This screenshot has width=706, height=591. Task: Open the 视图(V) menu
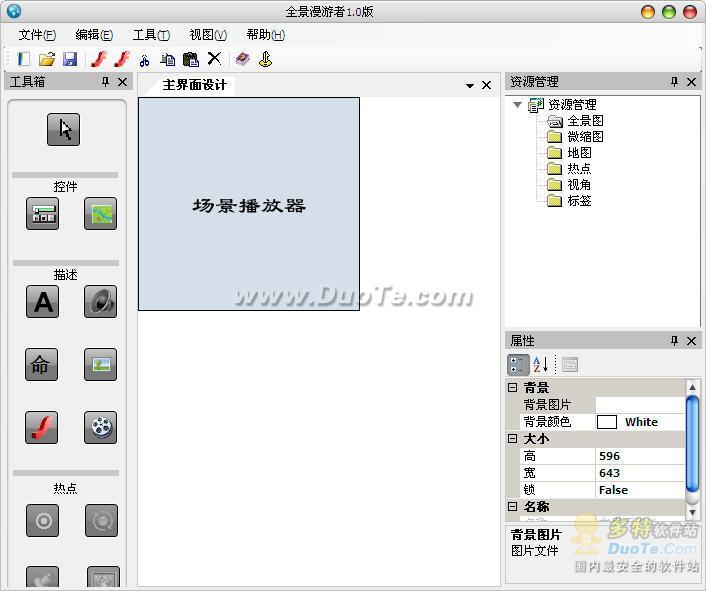(x=208, y=35)
